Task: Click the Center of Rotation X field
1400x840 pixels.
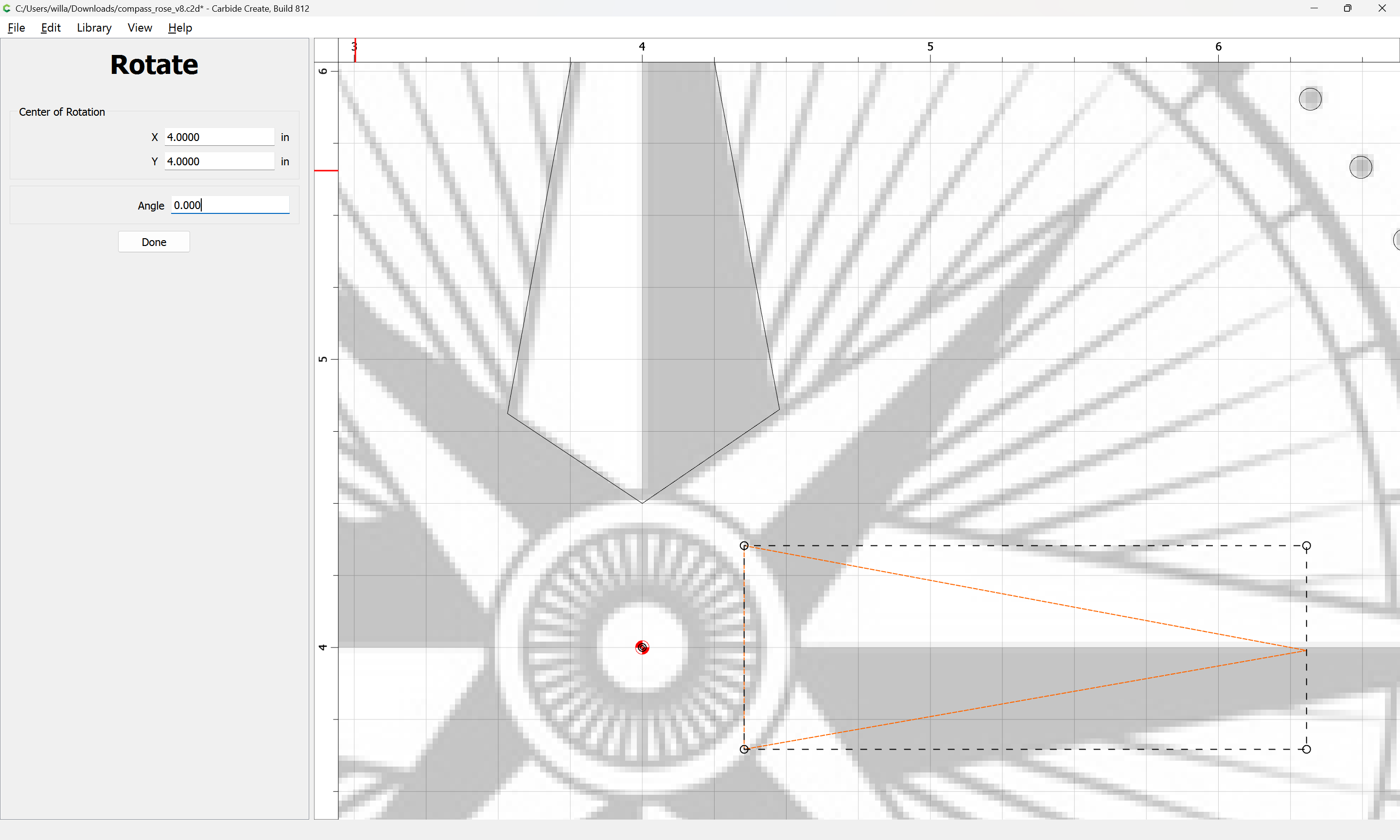Action: tap(219, 137)
